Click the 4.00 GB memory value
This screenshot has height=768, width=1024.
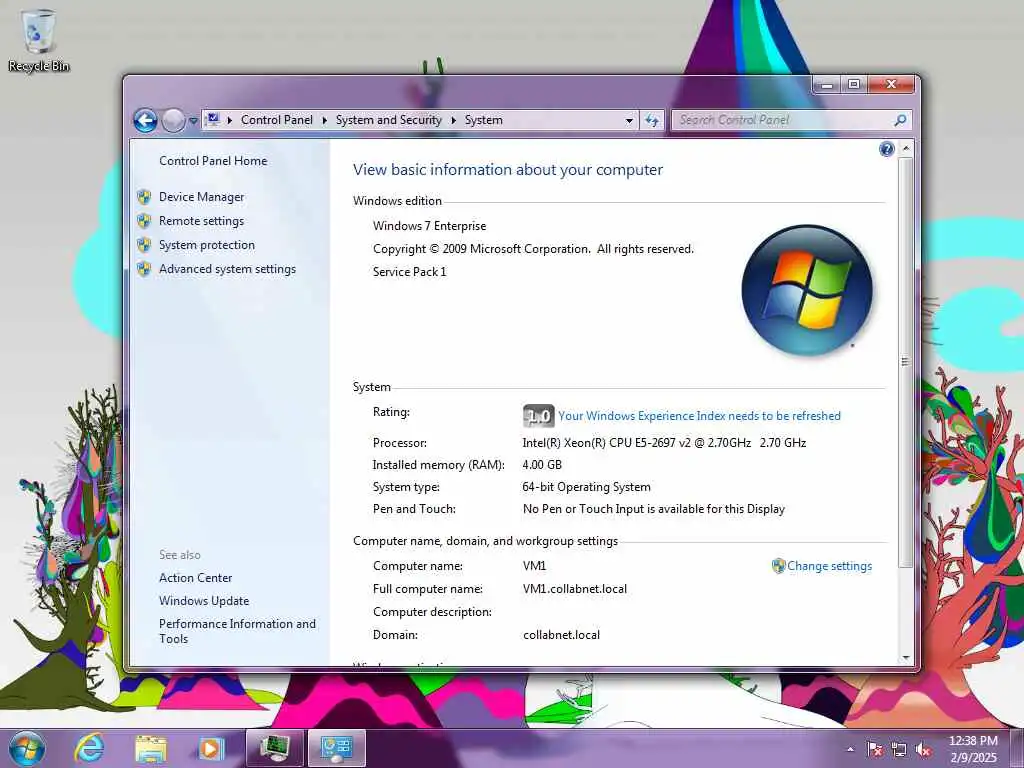[x=542, y=465]
